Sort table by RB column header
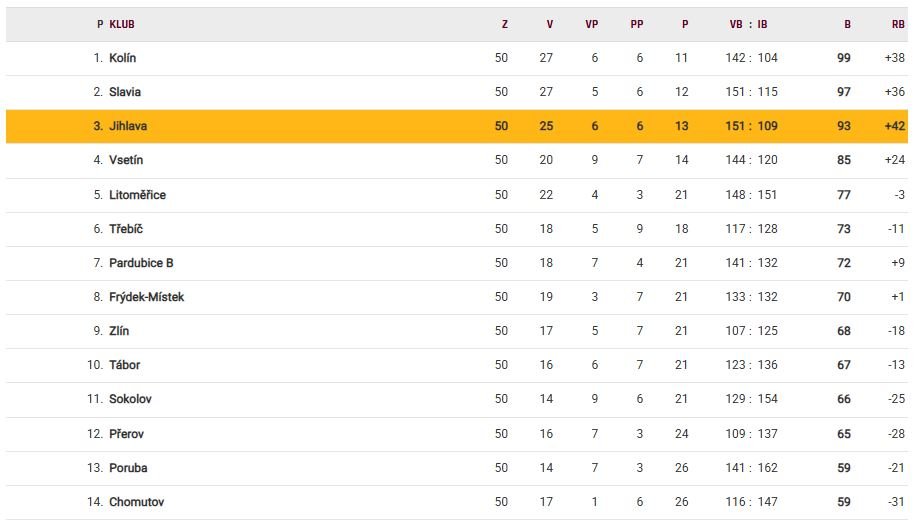The width and height of the screenshot is (916, 530). (897, 24)
